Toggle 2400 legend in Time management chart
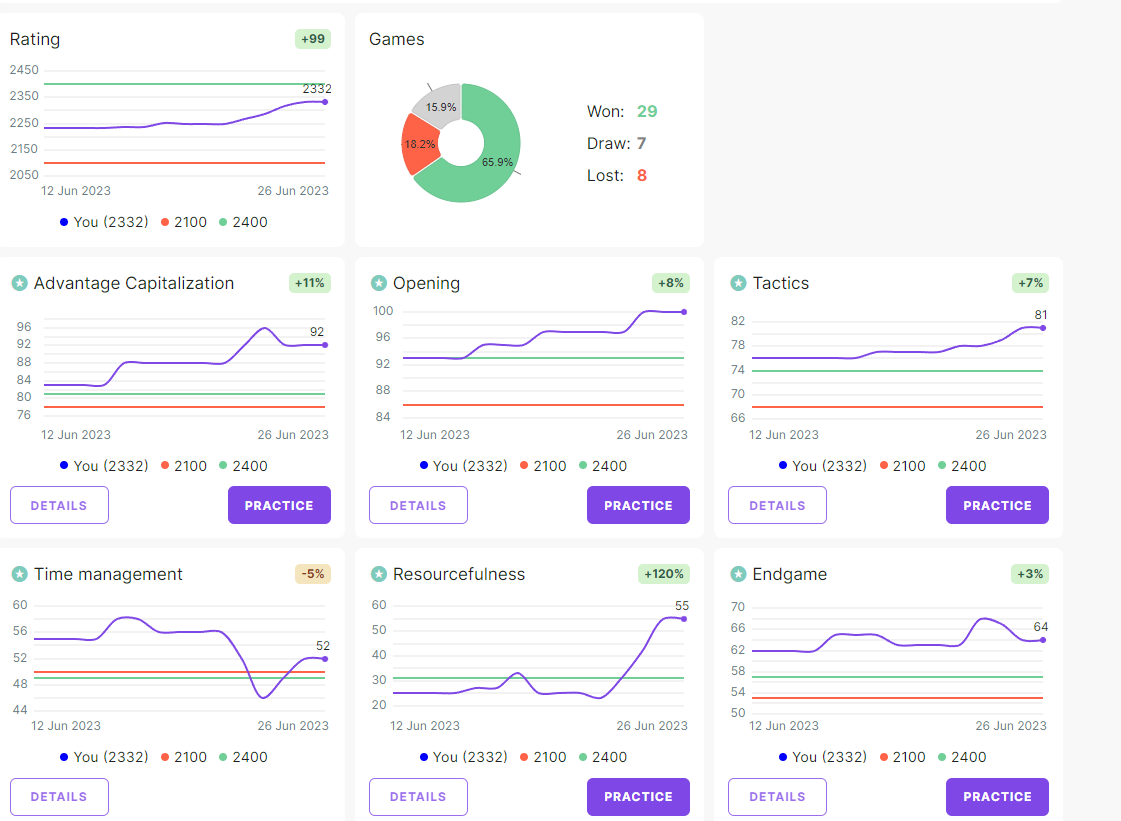The height and width of the screenshot is (821, 1121). click(243, 757)
